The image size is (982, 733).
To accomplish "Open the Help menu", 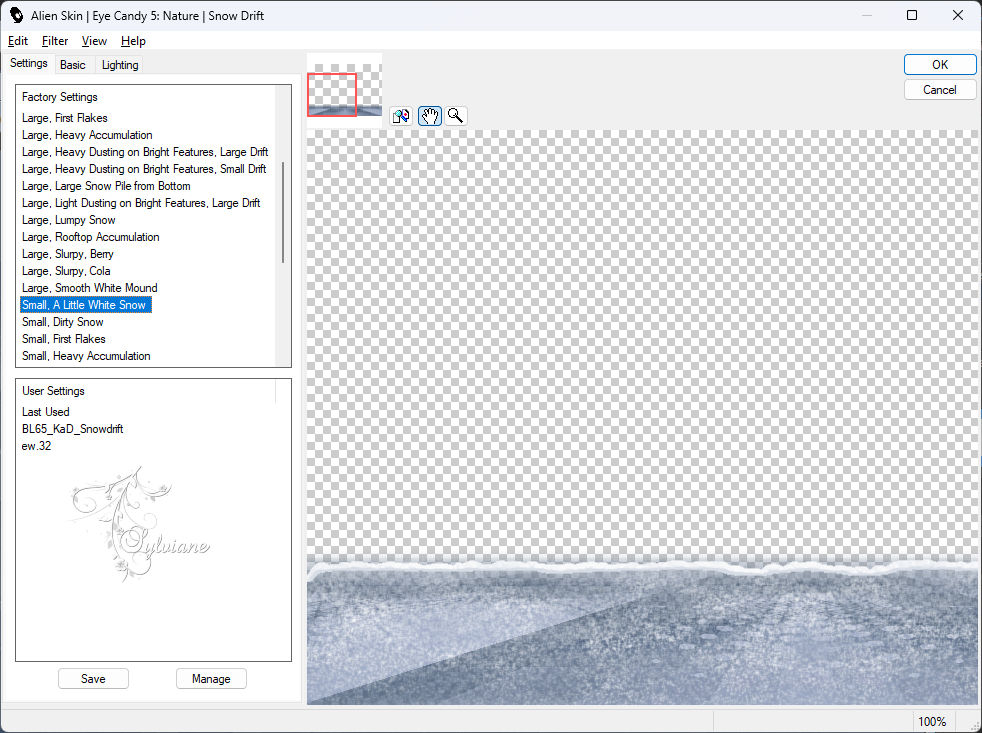I will coord(133,41).
